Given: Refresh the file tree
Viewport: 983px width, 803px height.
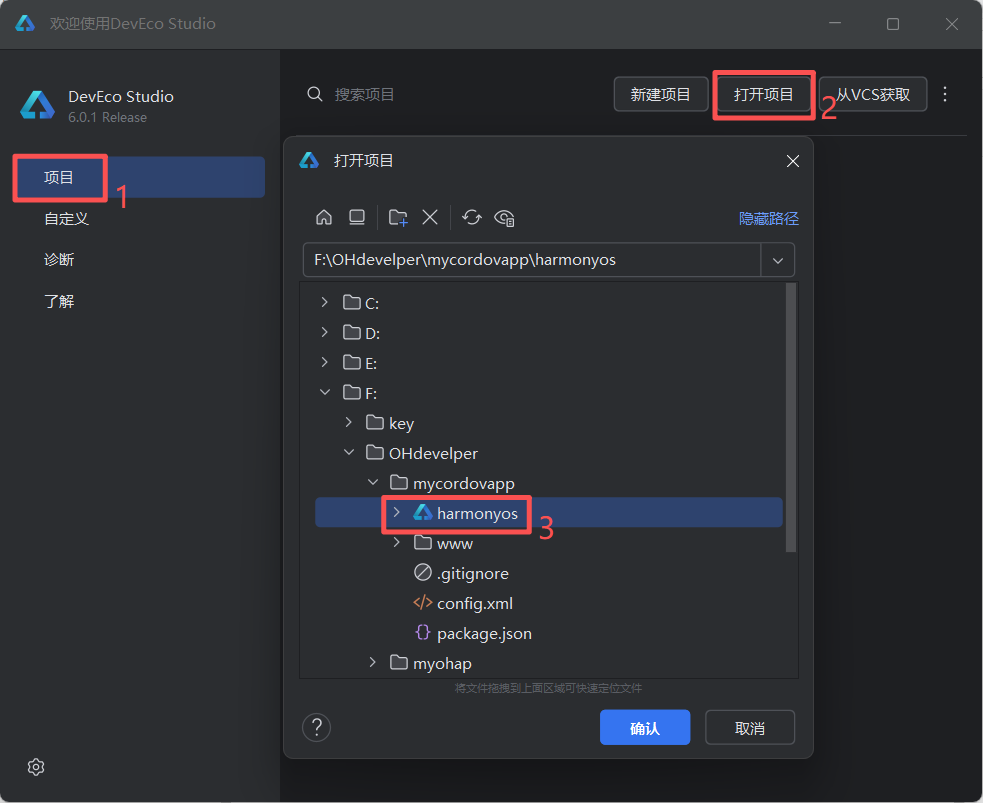Looking at the screenshot, I should [x=471, y=218].
